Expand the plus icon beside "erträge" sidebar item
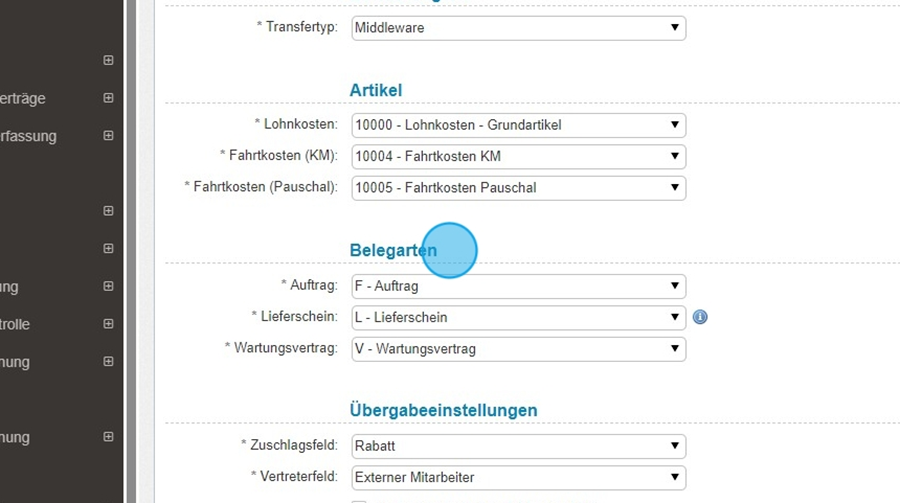Viewport: 900px width, 503px height. 108,98
